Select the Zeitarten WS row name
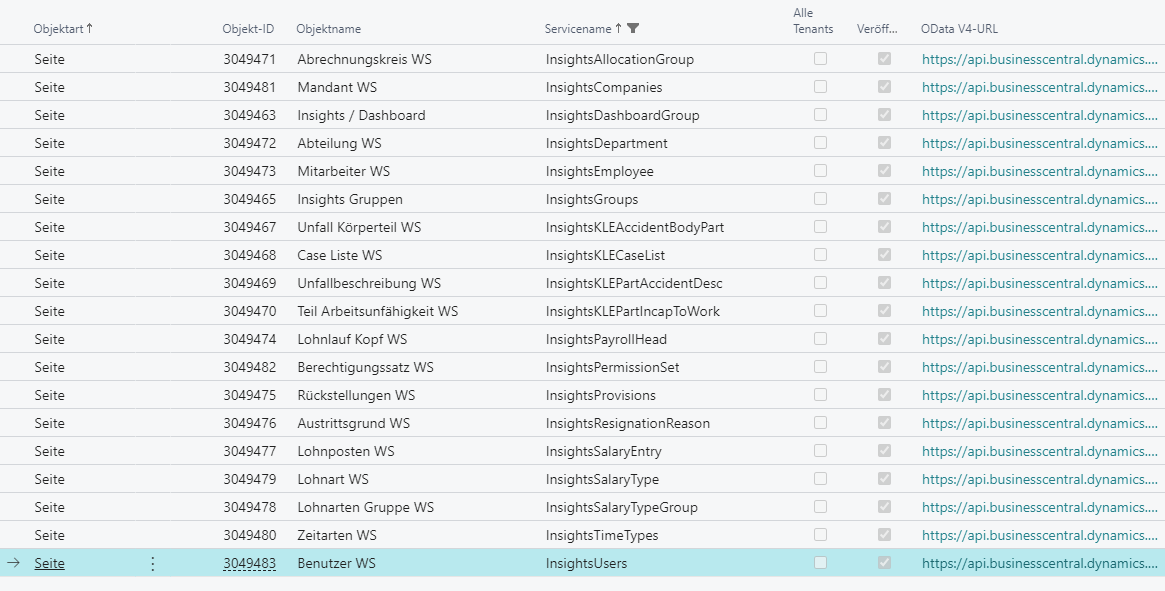Viewport: 1165px width, 591px height. tap(337, 535)
